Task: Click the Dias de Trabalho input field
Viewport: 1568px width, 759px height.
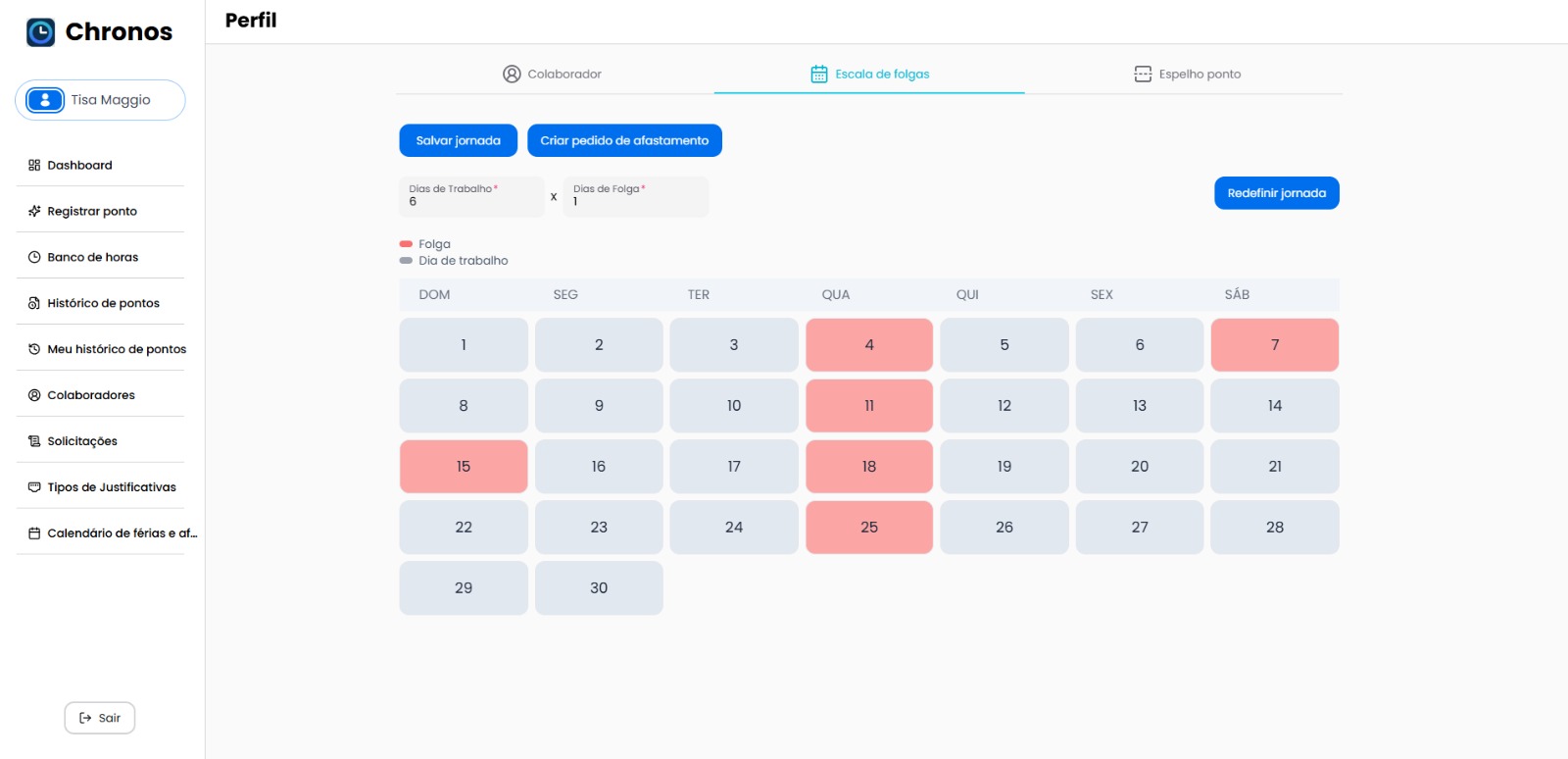Action: pyautogui.click(x=471, y=196)
